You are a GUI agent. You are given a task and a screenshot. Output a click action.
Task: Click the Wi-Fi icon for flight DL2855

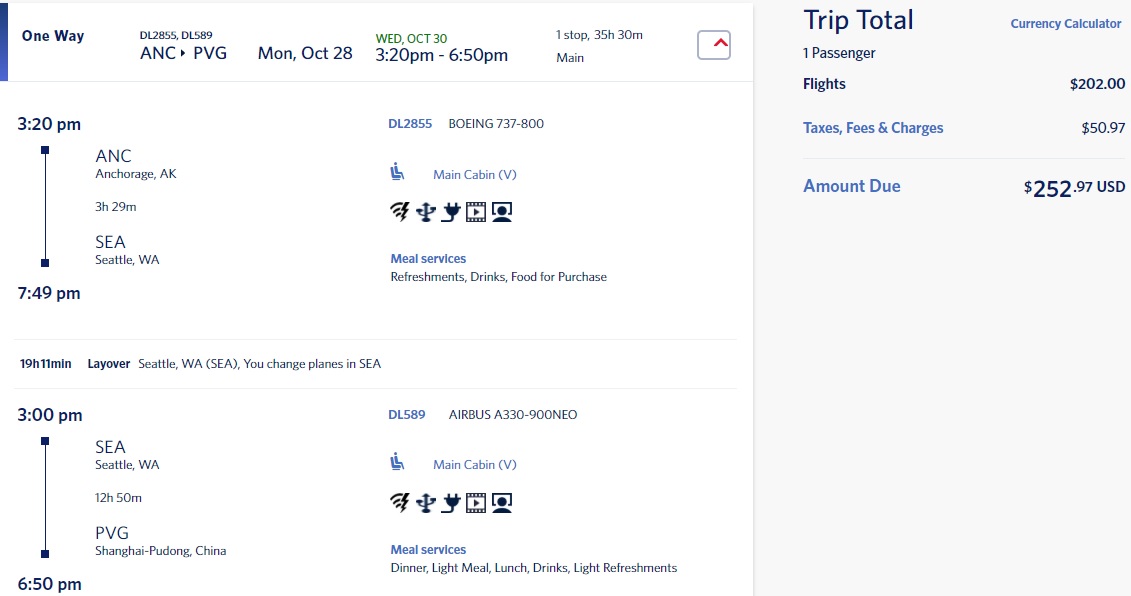[400, 211]
